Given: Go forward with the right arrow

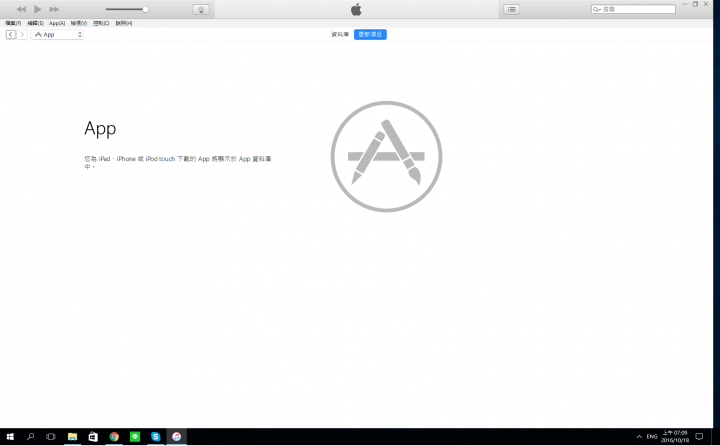Looking at the screenshot, I should [22, 34].
